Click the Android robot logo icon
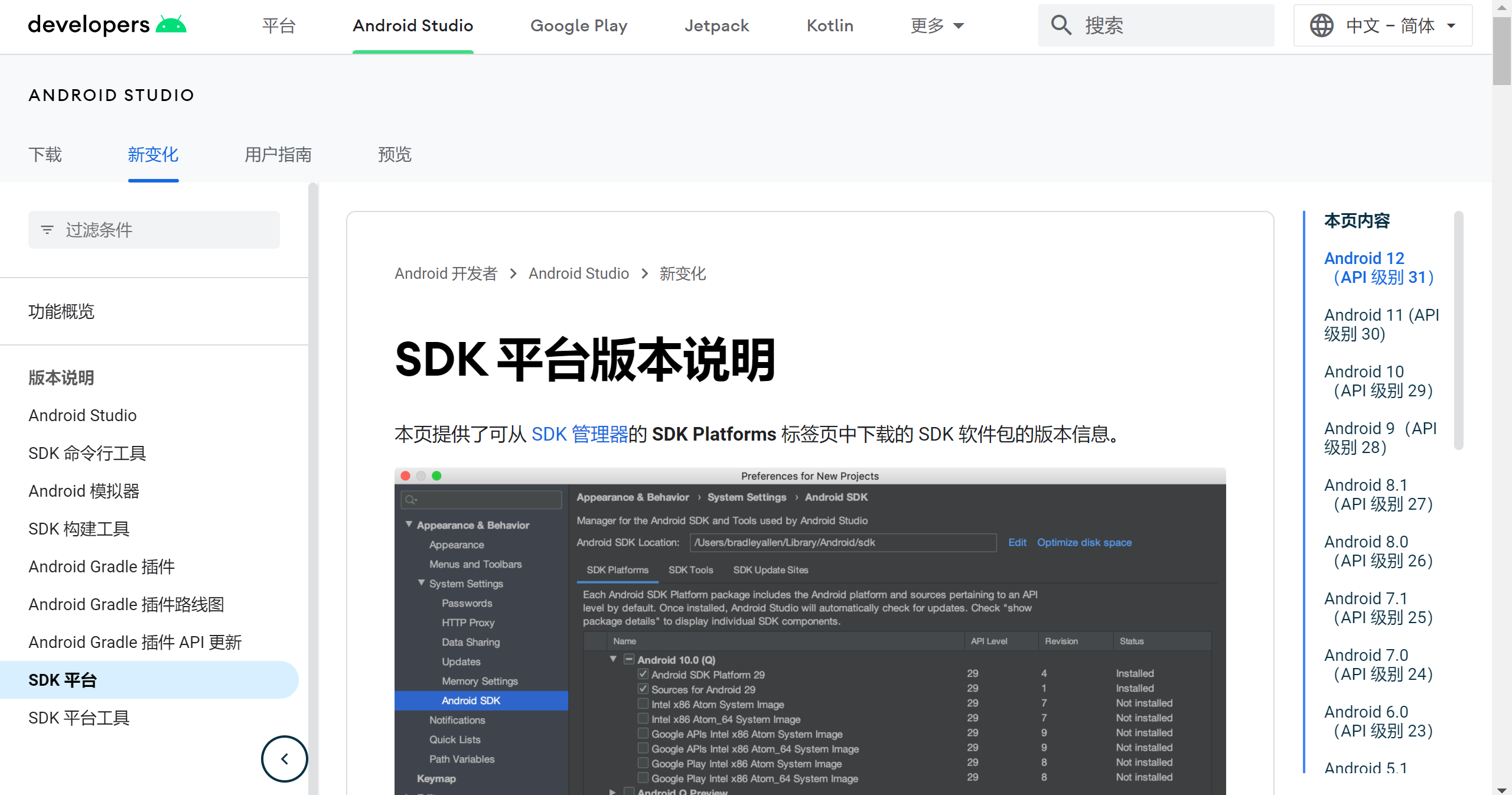Screen dimensions: 1512x795 pos(171,25)
